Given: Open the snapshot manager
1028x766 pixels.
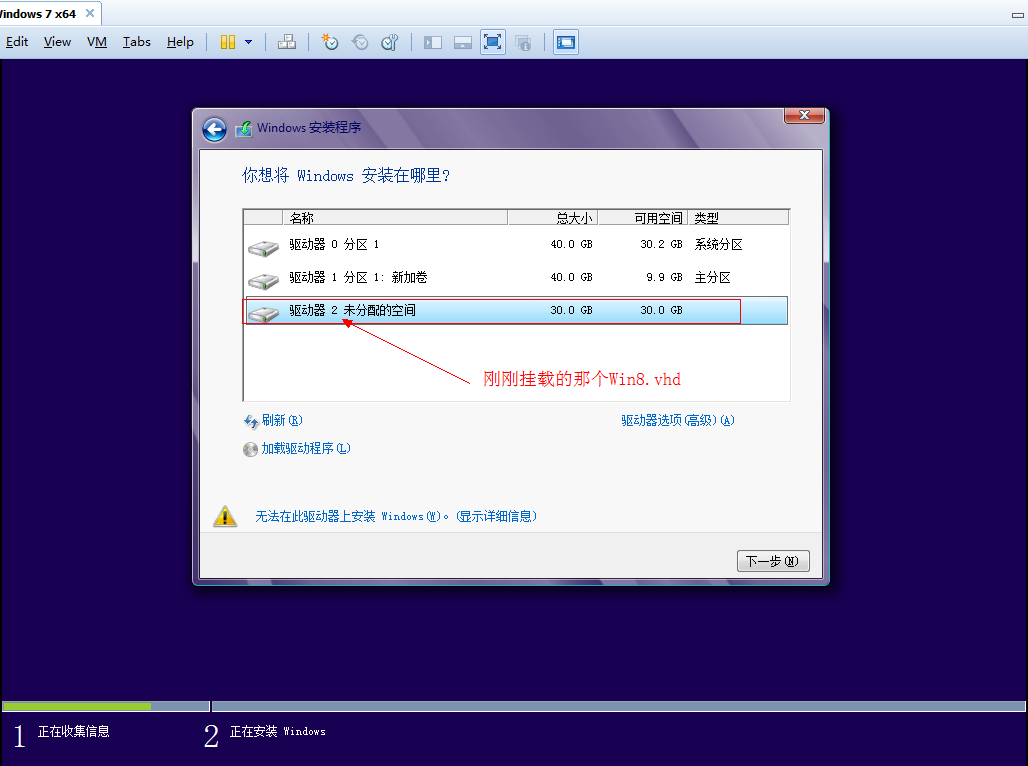Looking at the screenshot, I should point(390,43).
